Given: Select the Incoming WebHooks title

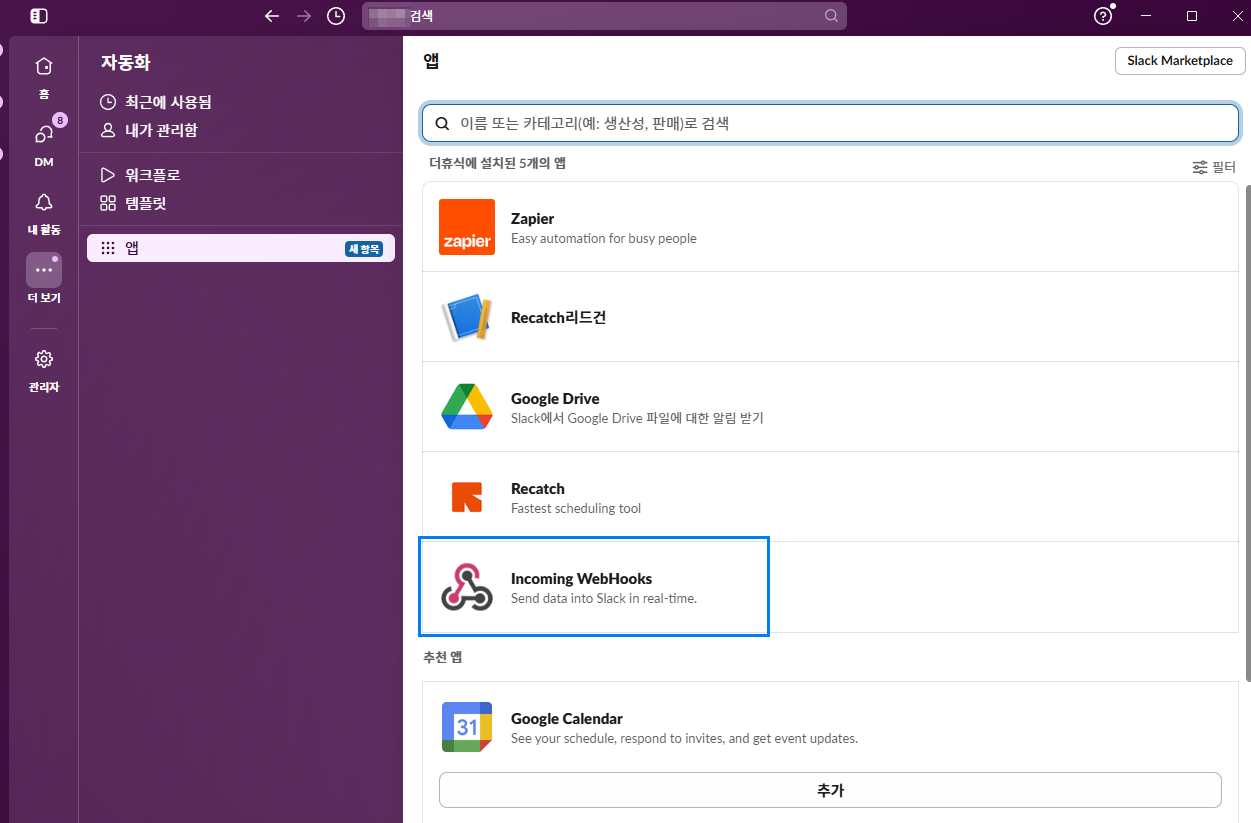Looking at the screenshot, I should tap(581, 578).
